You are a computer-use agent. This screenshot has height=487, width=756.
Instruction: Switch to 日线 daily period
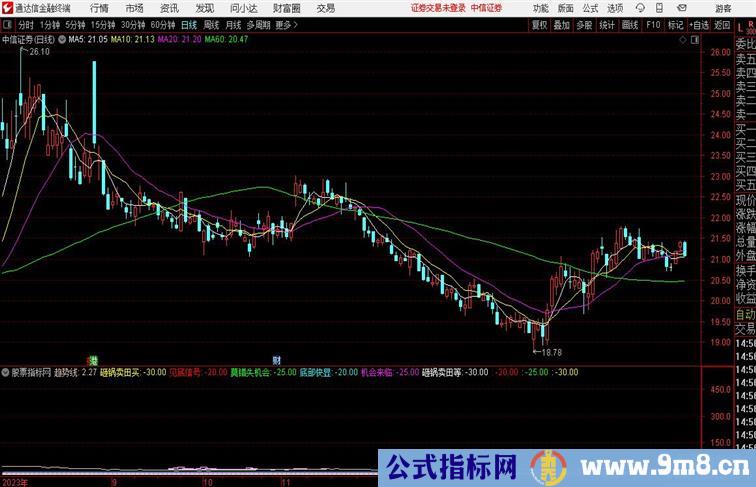189,25
